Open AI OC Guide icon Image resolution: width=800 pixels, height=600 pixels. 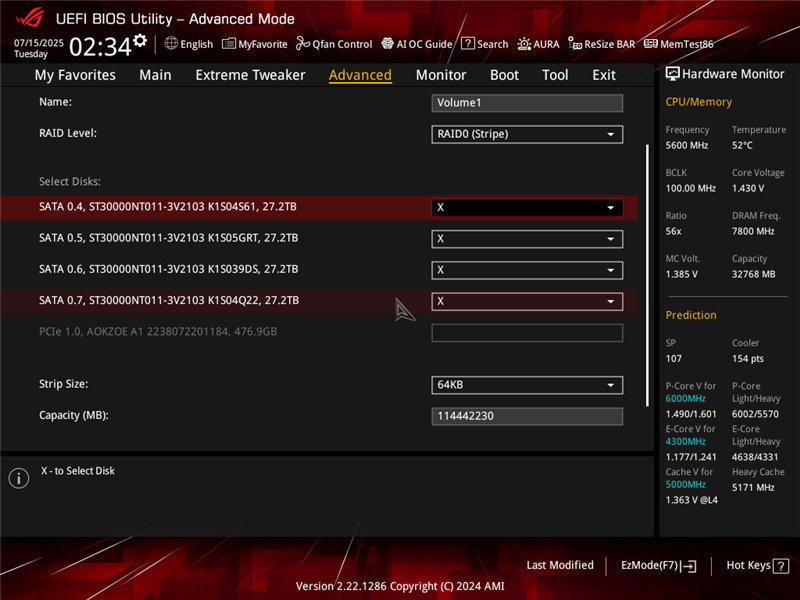(388, 44)
